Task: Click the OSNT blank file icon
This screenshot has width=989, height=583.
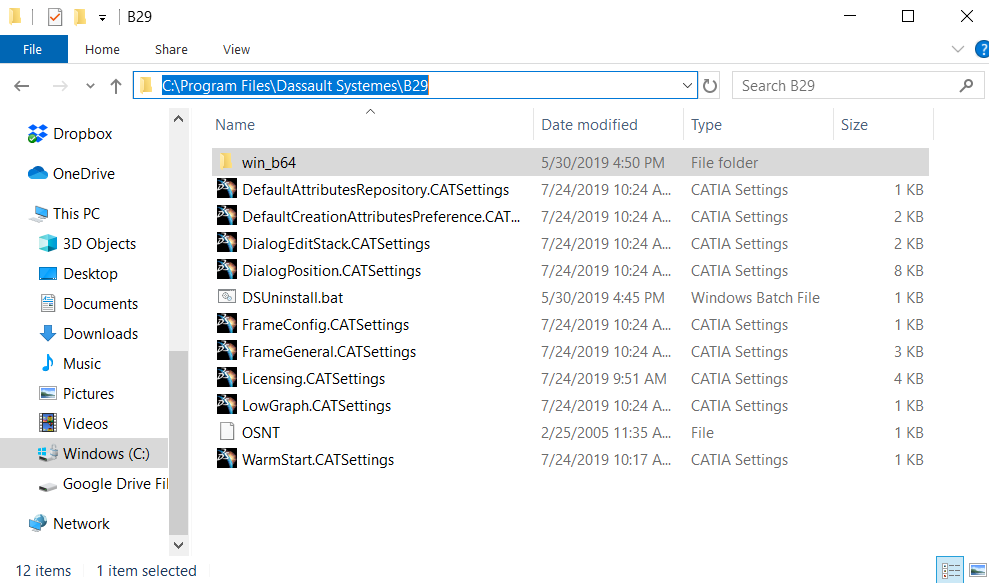Action: coord(226,432)
